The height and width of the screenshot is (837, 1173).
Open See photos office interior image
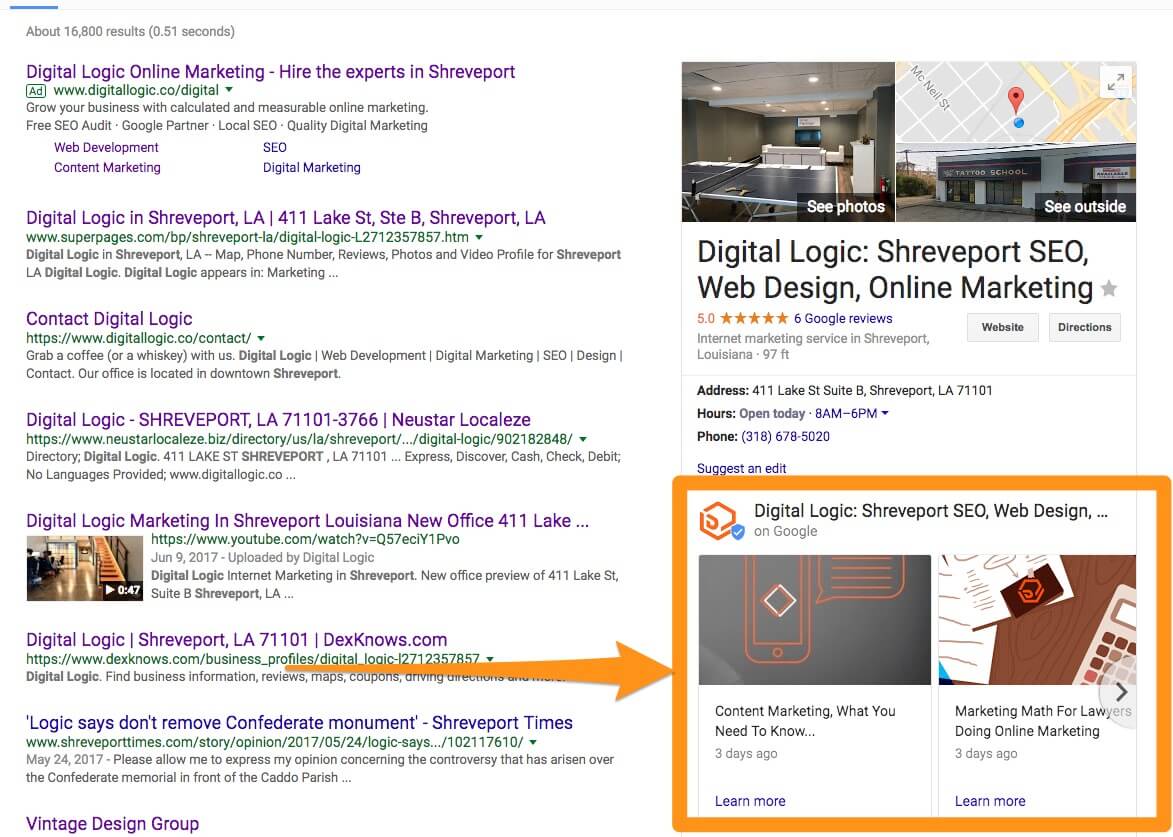[788, 141]
